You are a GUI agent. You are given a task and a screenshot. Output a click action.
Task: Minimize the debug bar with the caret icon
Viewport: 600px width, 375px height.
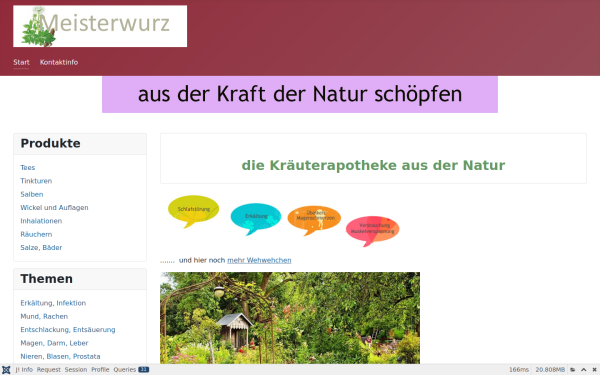(x=584, y=370)
